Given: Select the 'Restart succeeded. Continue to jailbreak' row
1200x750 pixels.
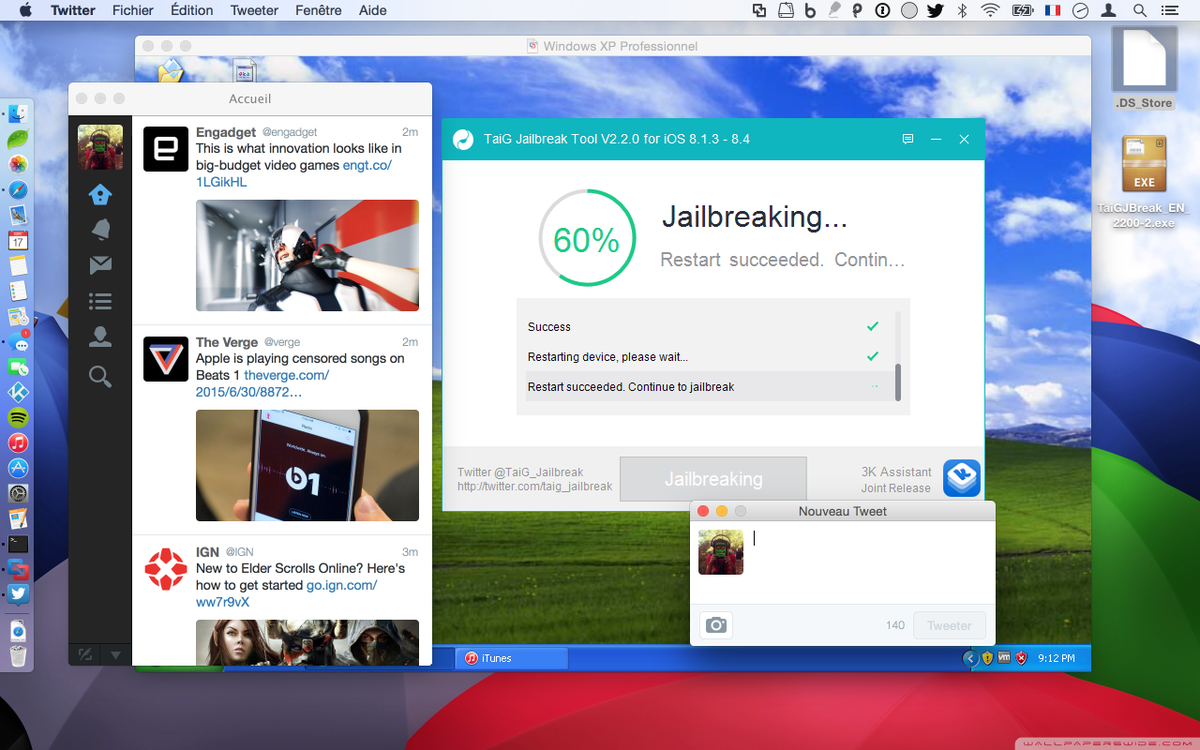Looking at the screenshot, I should (x=707, y=387).
